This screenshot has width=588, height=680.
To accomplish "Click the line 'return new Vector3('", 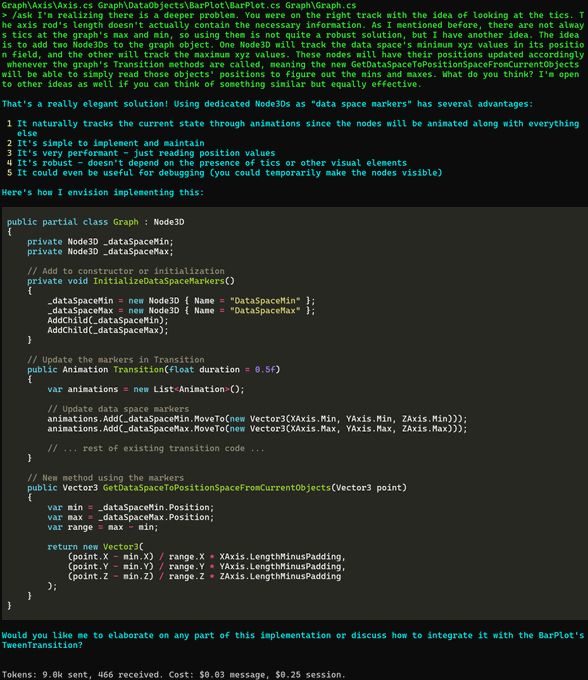I will (95, 547).
